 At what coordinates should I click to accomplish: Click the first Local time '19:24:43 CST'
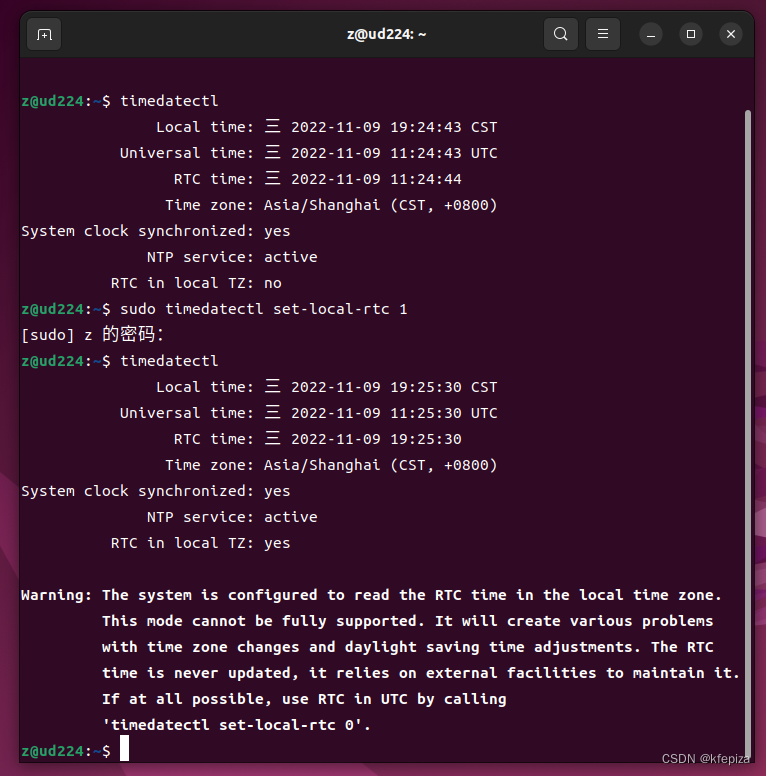(443, 127)
